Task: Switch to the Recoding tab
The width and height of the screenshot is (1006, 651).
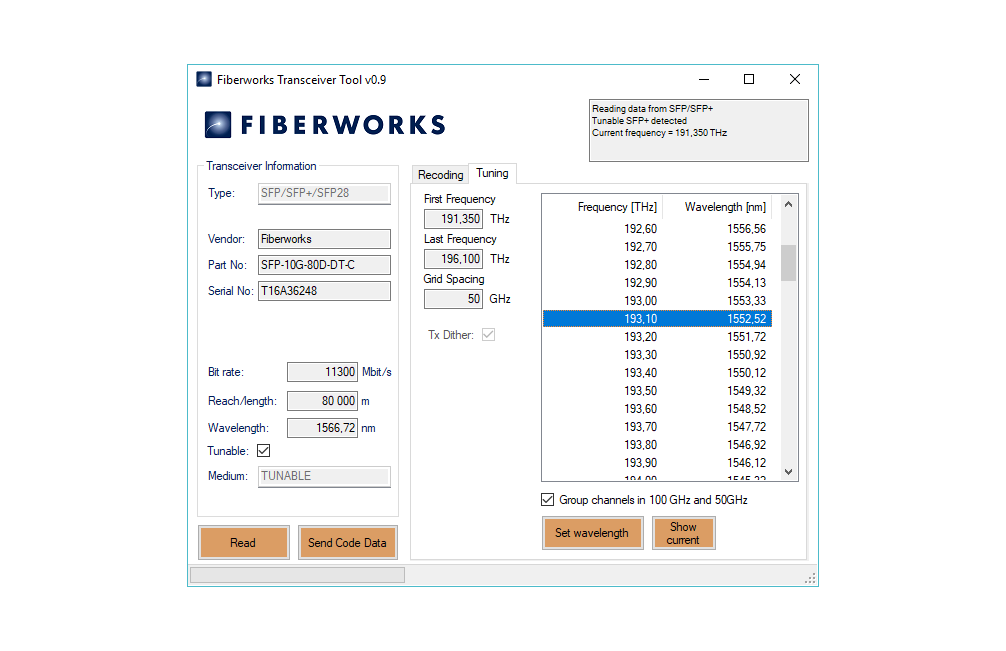Action: [440, 175]
